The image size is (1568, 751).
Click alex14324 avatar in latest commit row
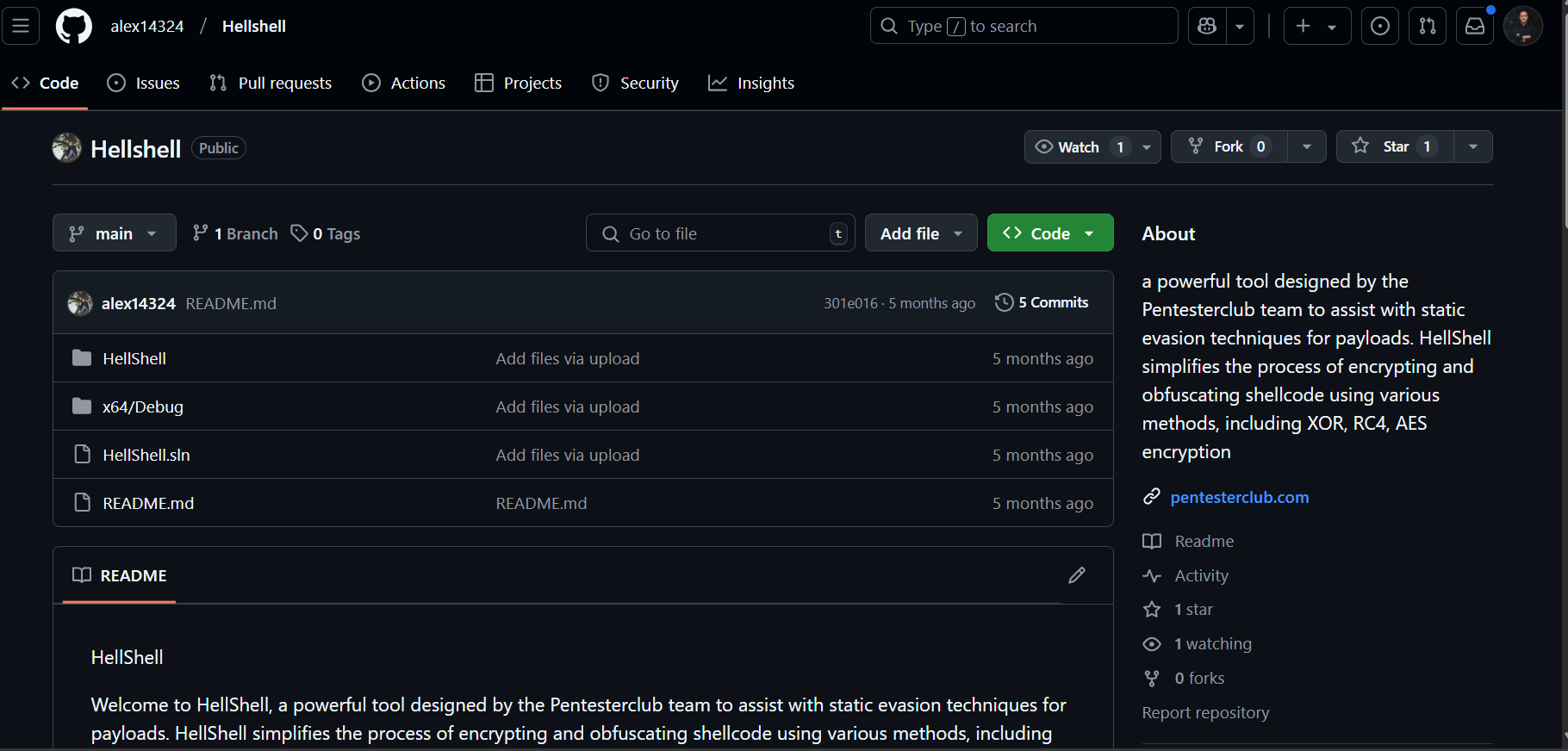(80, 303)
